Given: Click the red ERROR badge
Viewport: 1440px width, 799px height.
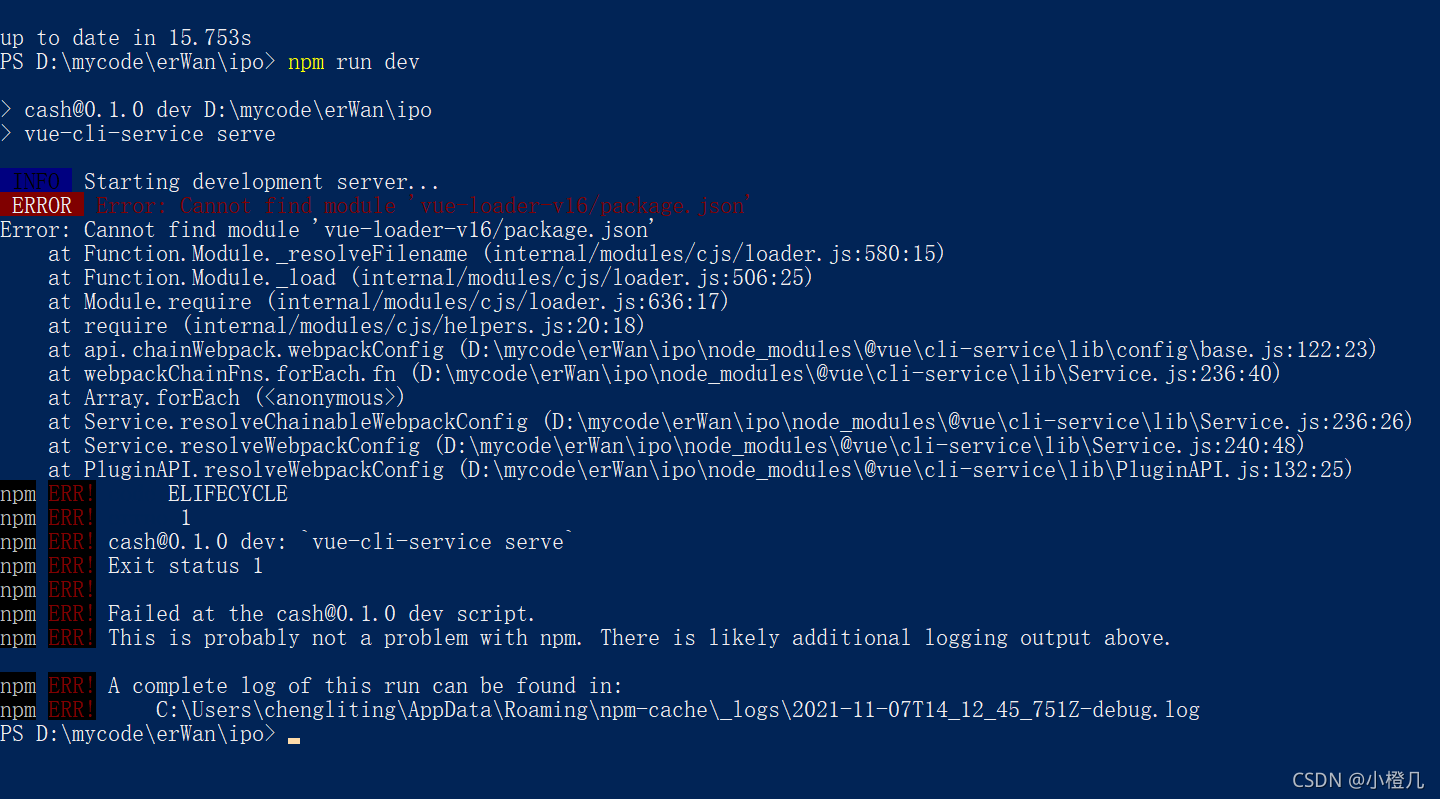Looking at the screenshot, I should tap(42, 205).
